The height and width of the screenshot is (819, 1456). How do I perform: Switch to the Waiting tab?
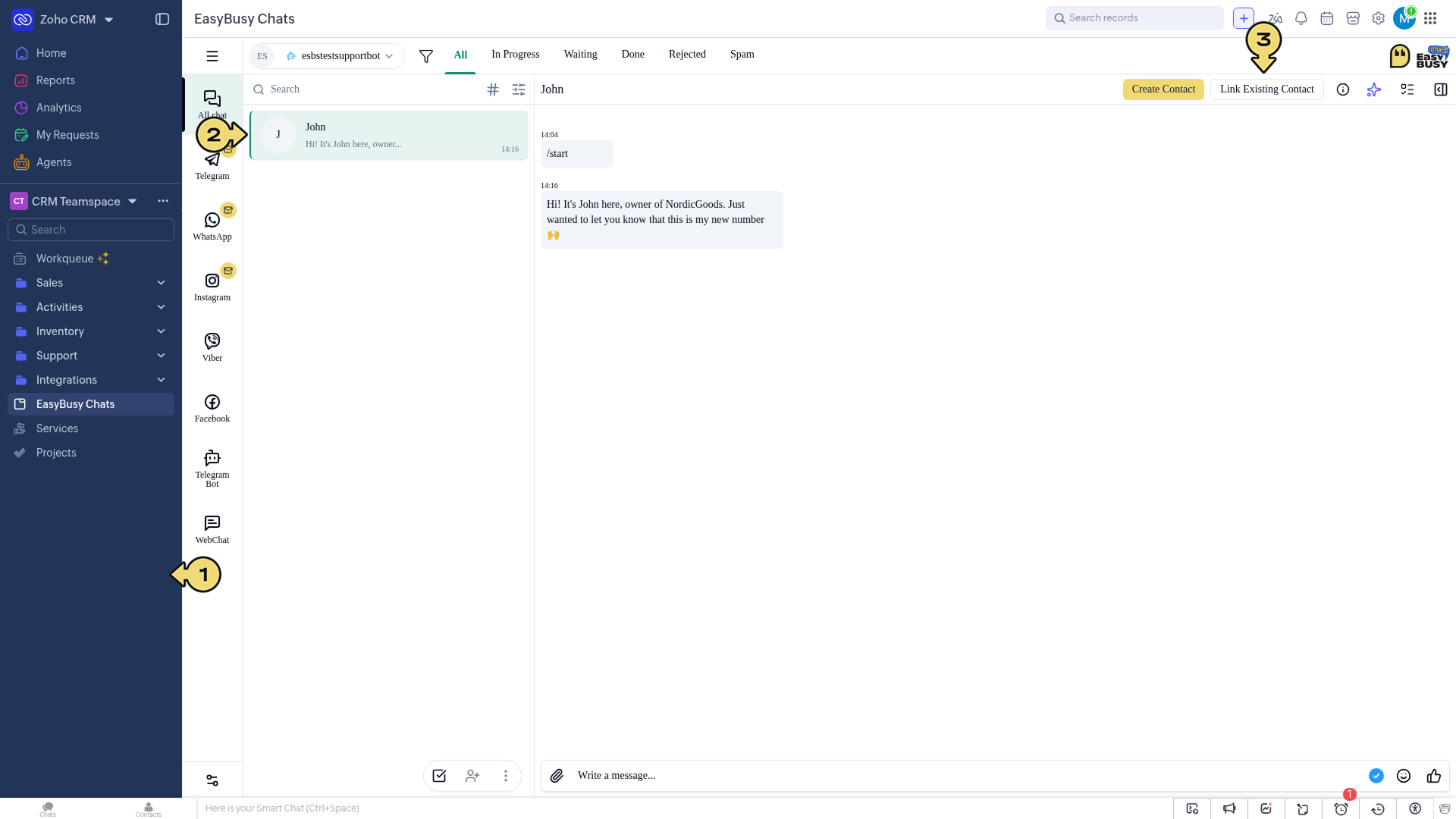pos(581,55)
